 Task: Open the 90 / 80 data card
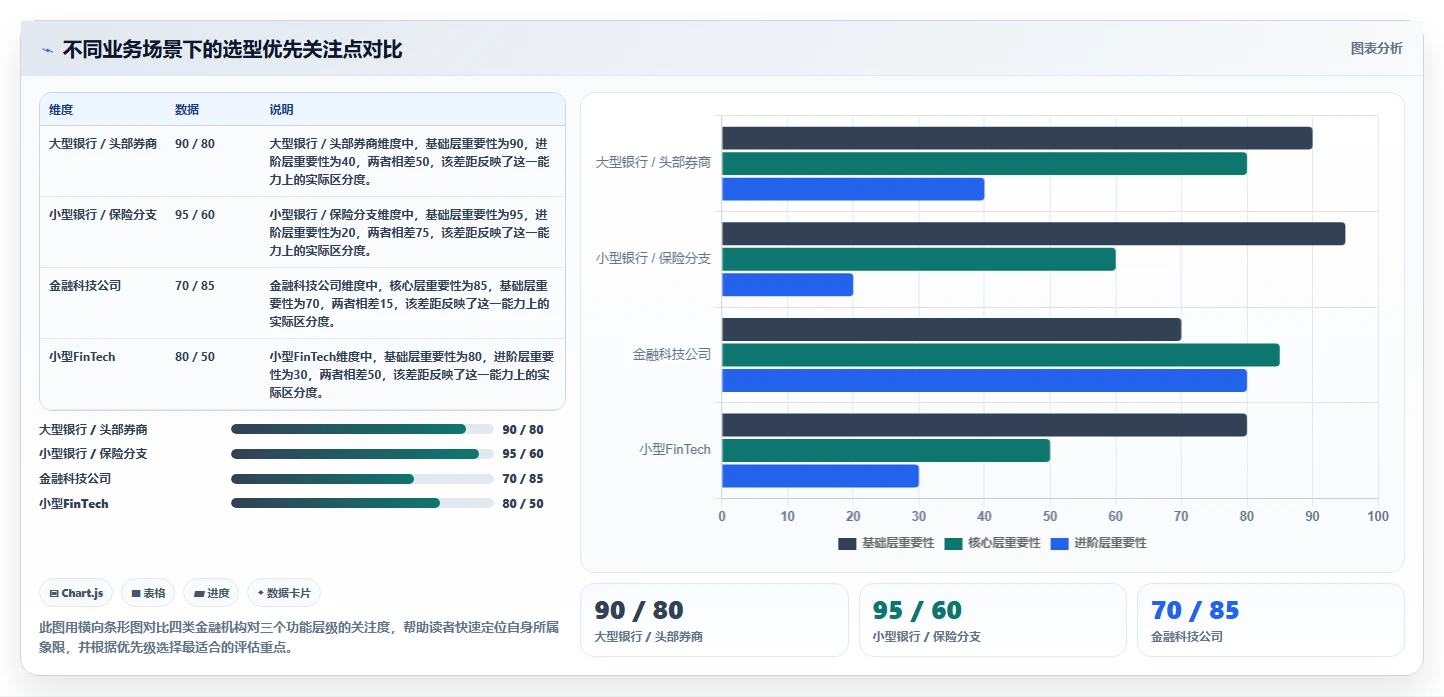714,620
